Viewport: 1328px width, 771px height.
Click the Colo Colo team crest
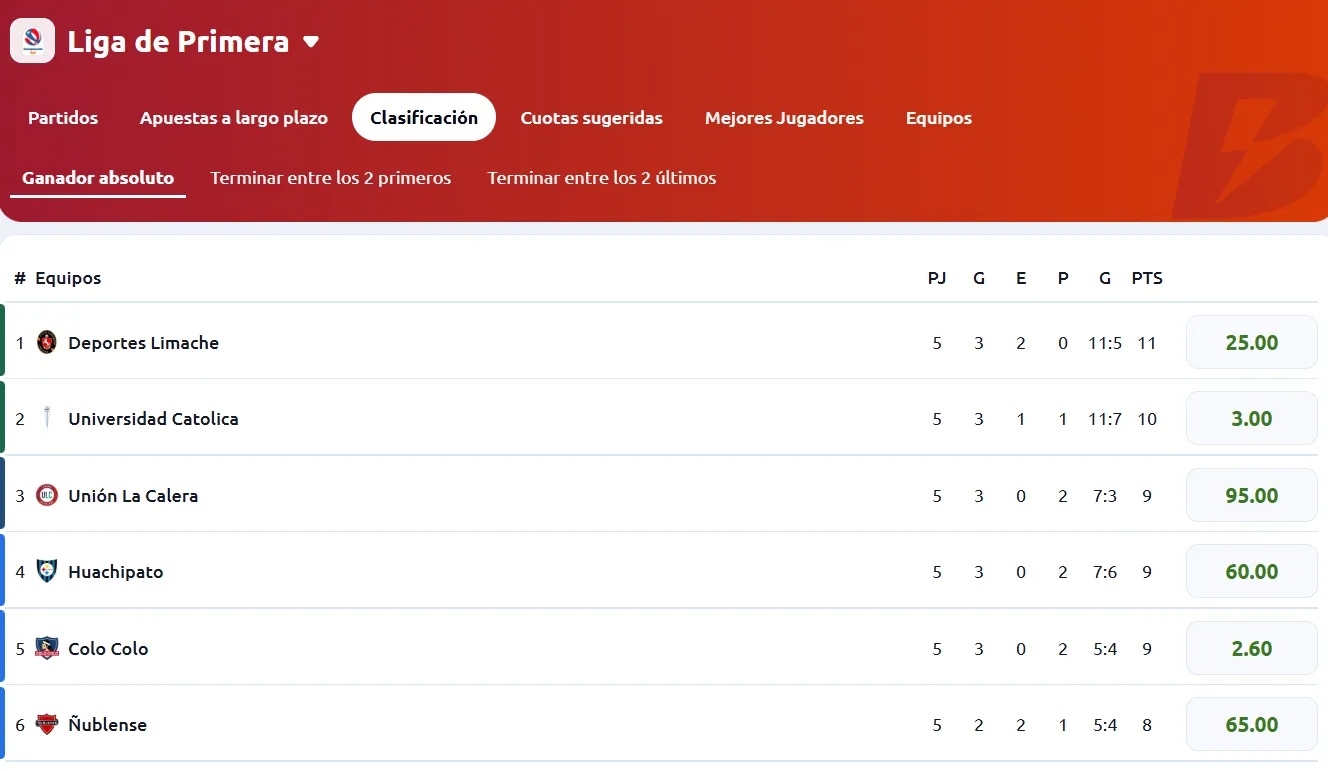[x=47, y=648]
